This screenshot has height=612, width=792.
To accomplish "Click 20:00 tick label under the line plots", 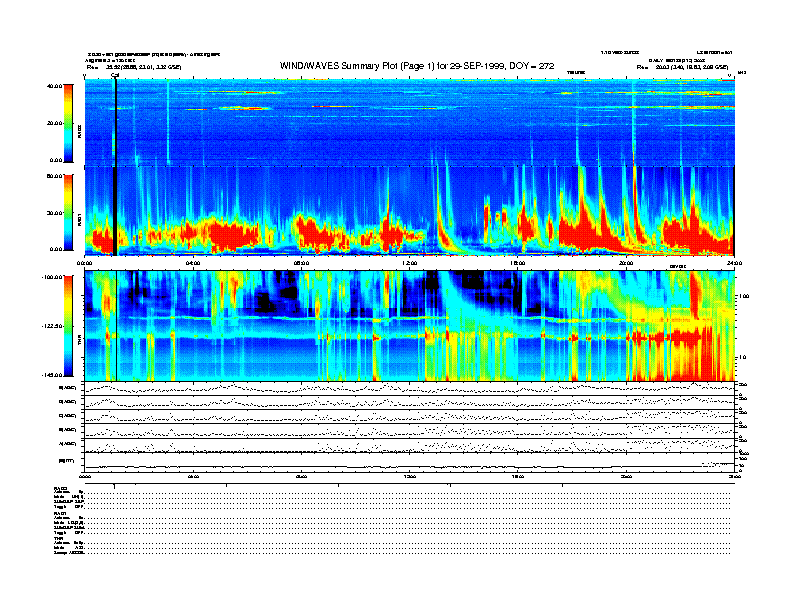I will (626, 476).
